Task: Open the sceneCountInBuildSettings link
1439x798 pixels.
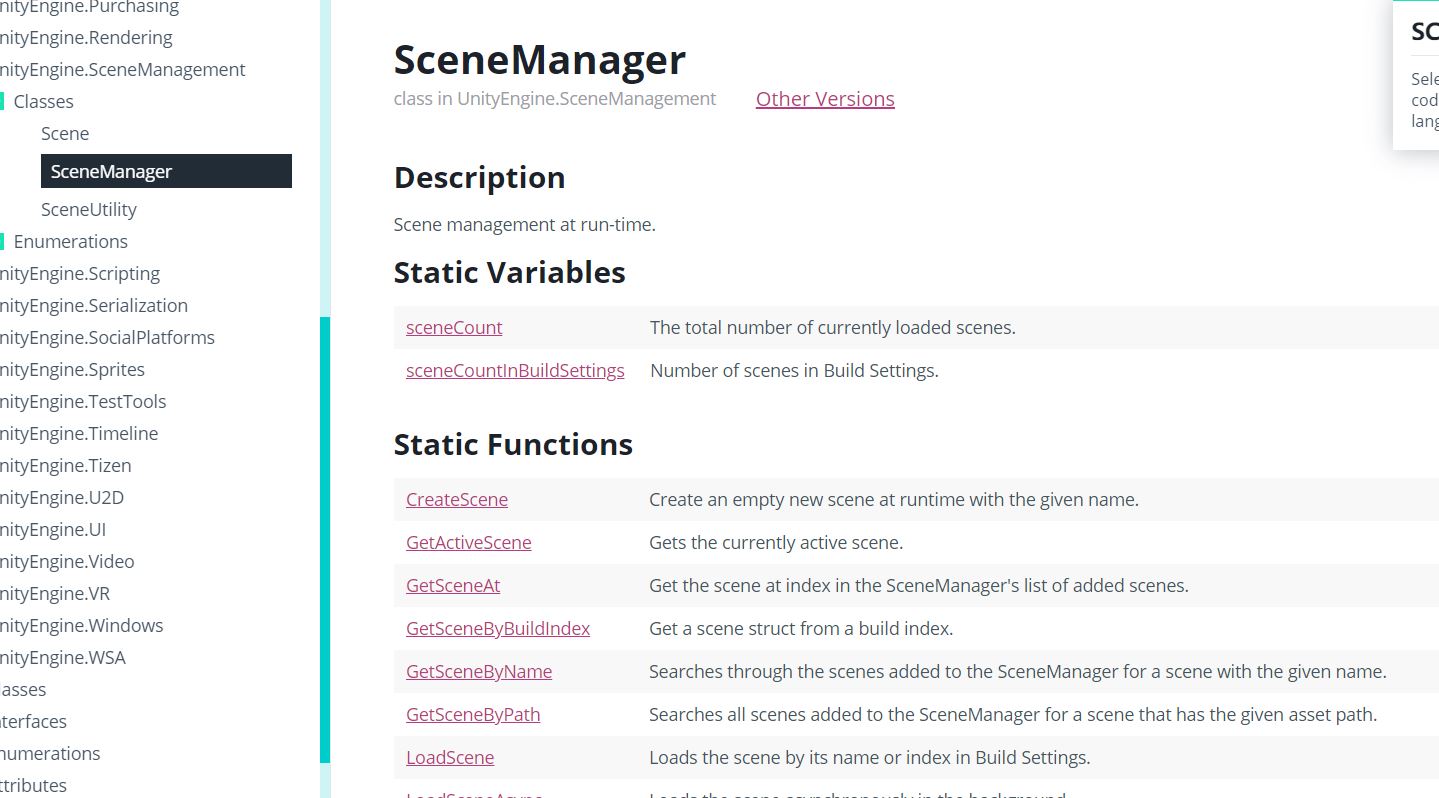Action: click(515, 371)
